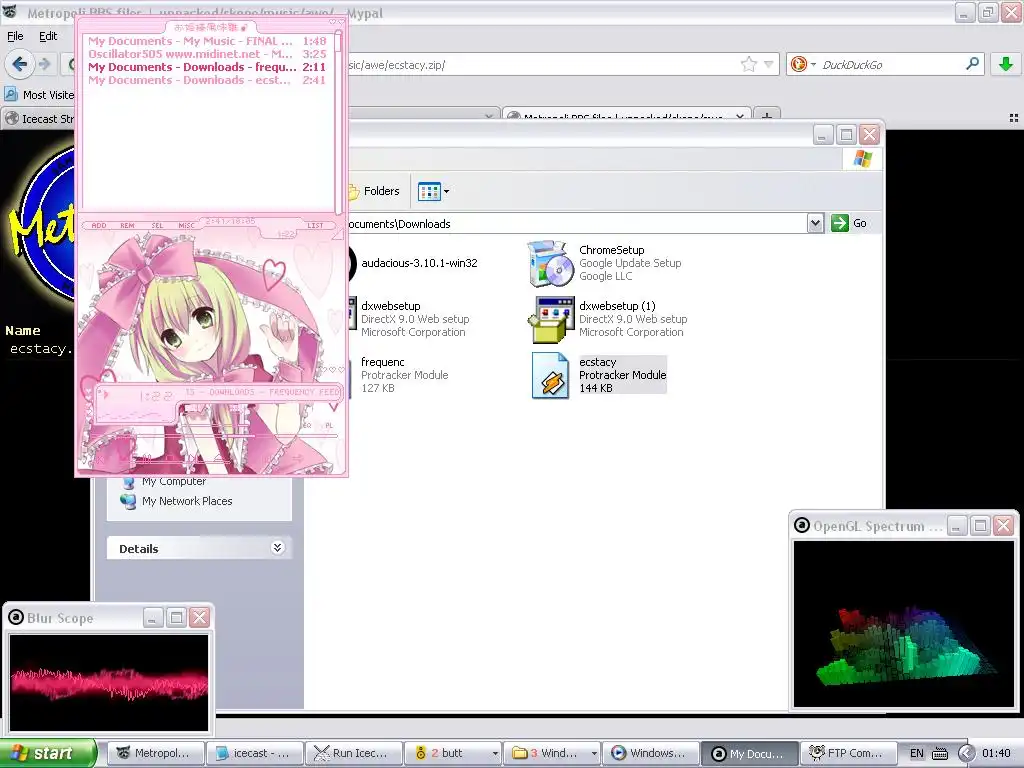This screenshot has width=1024, height=768.
Task: Switch to FTP Com... taskbar item
Action: [848, 753]
